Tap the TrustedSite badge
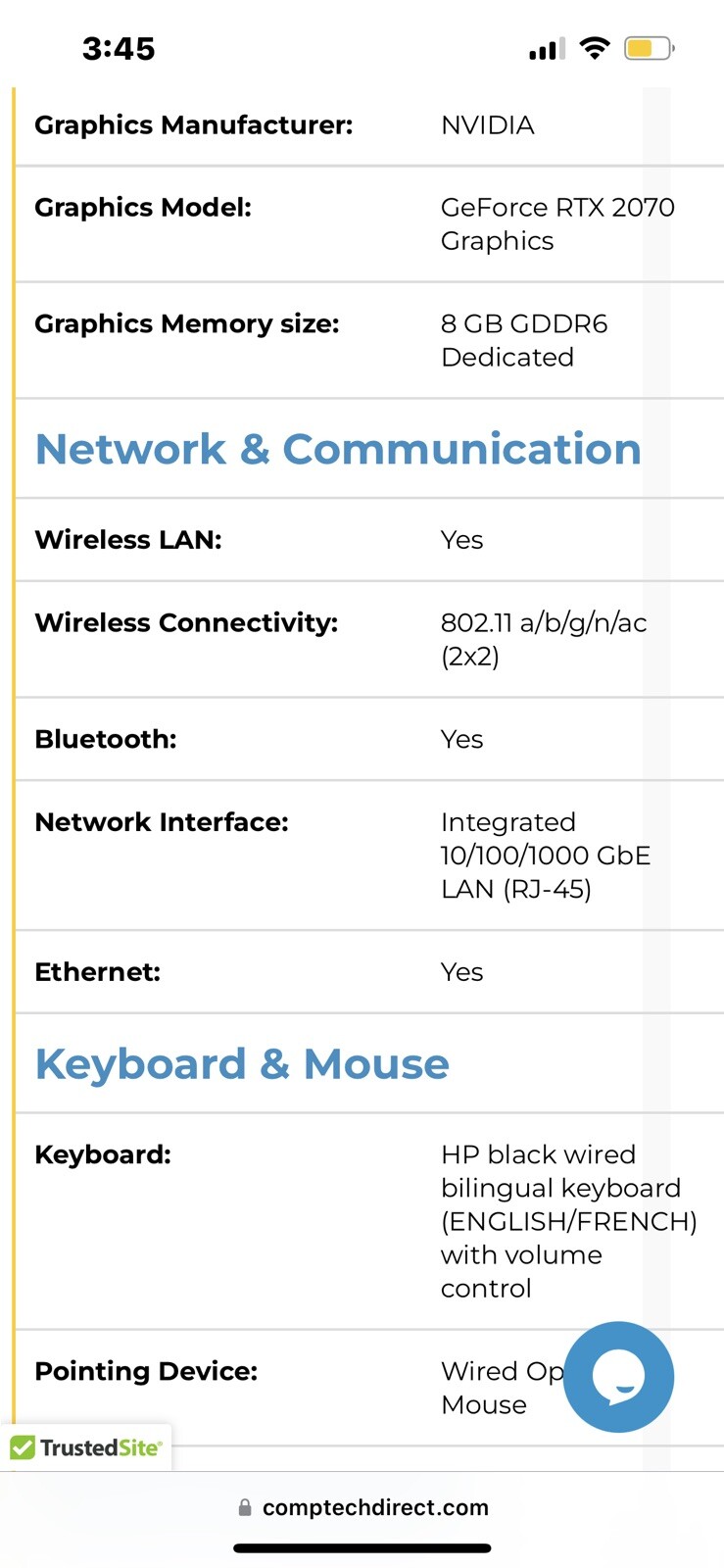The image size is (724, 1568). 86,1447
